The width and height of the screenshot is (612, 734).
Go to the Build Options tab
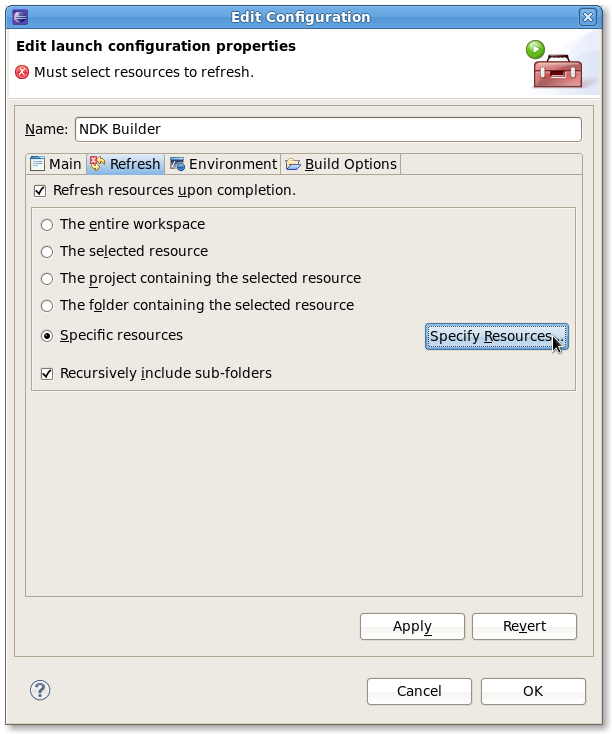(x=341, y=164)
